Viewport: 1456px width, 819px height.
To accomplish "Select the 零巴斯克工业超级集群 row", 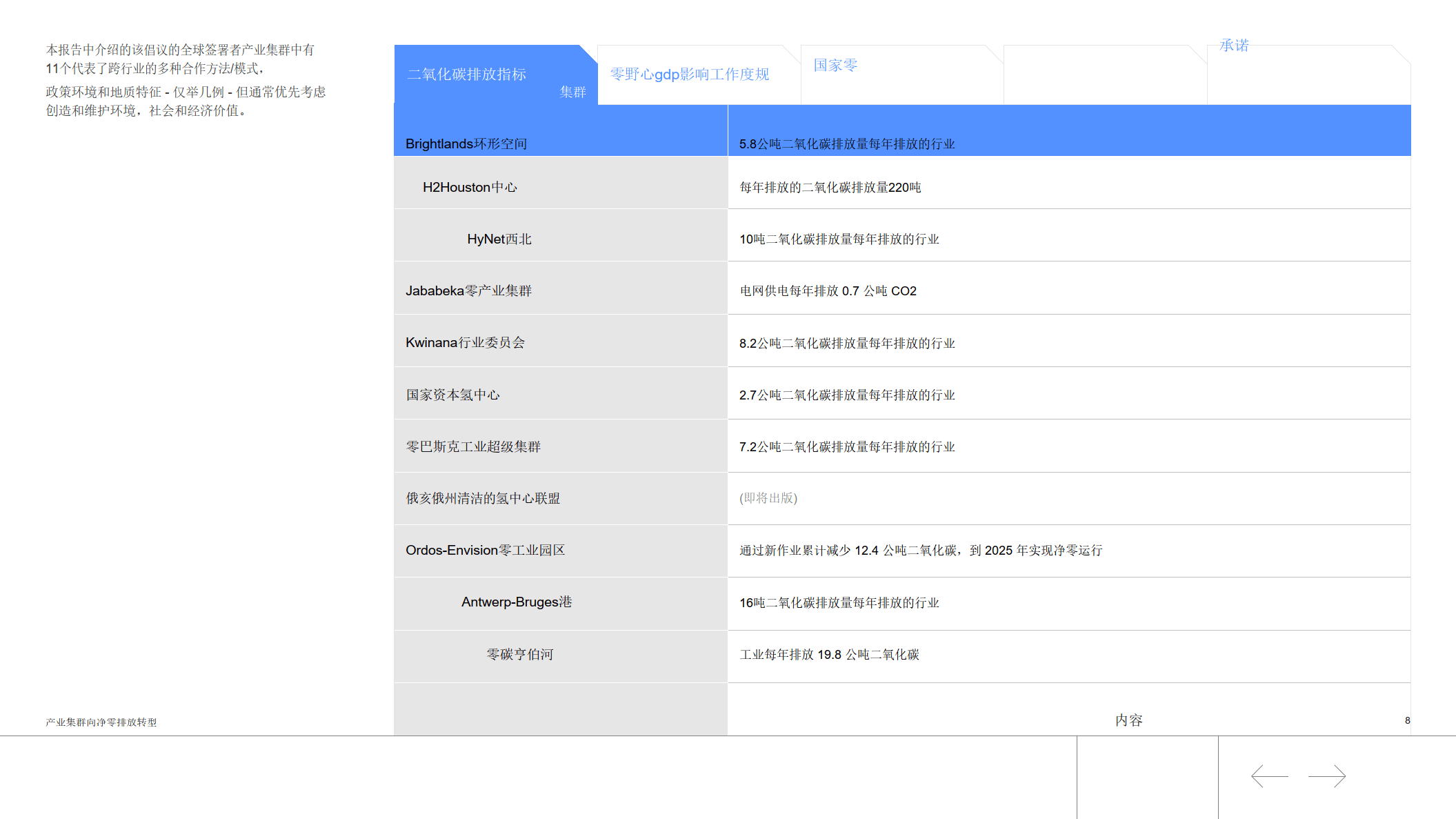I will click(561, 446).
